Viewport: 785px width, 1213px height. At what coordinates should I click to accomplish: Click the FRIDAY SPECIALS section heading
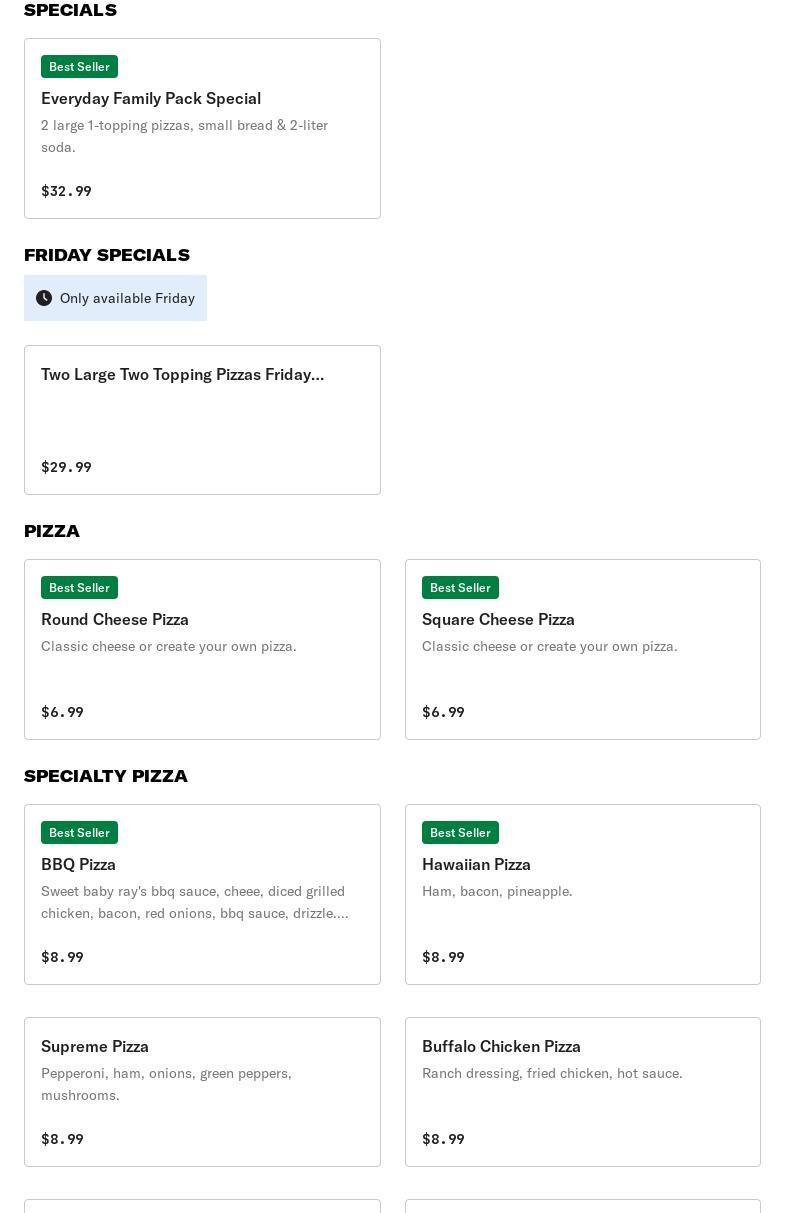click(x=107, y=255)
